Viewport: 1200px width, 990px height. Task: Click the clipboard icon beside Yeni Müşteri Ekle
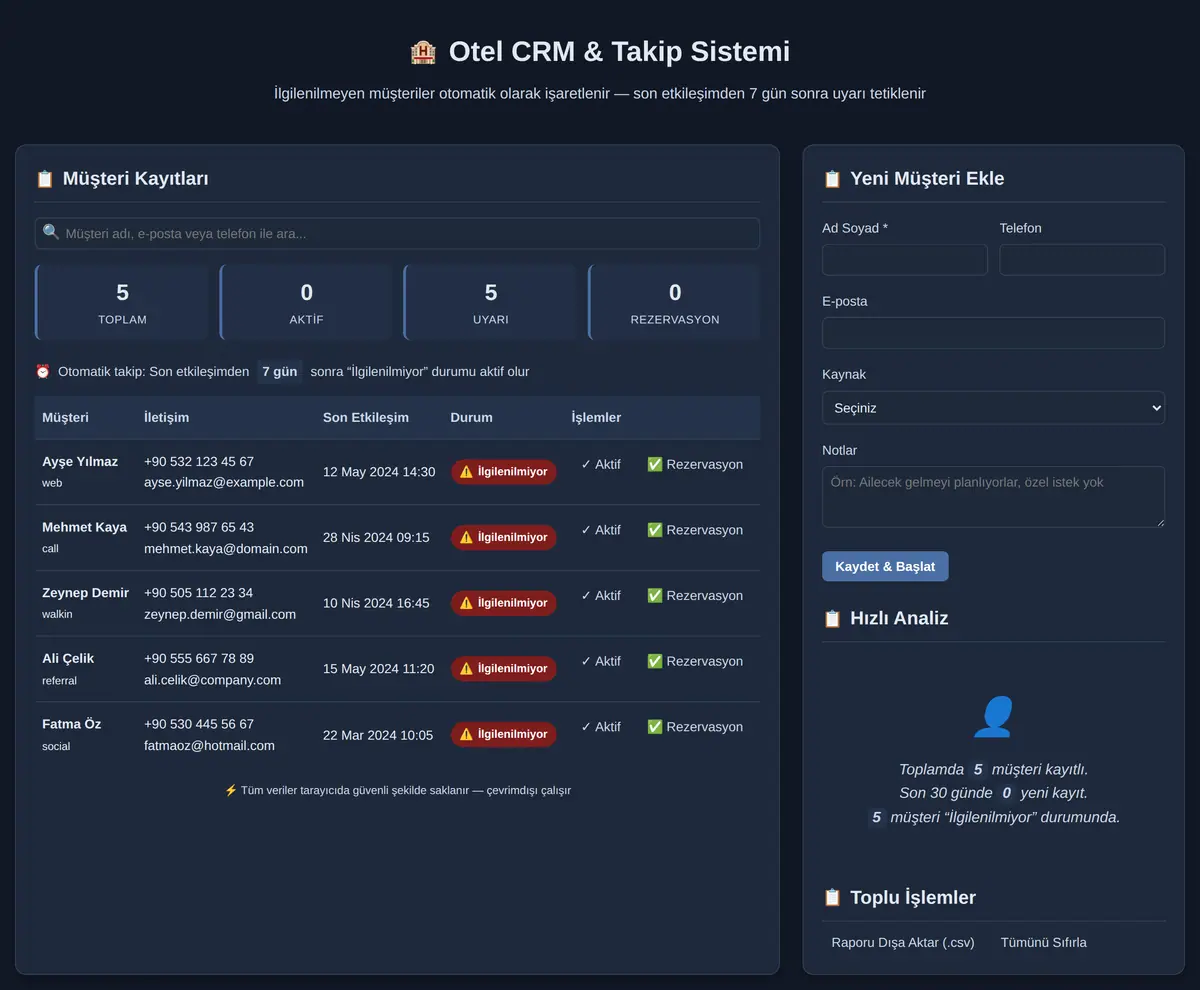[832, 179]
